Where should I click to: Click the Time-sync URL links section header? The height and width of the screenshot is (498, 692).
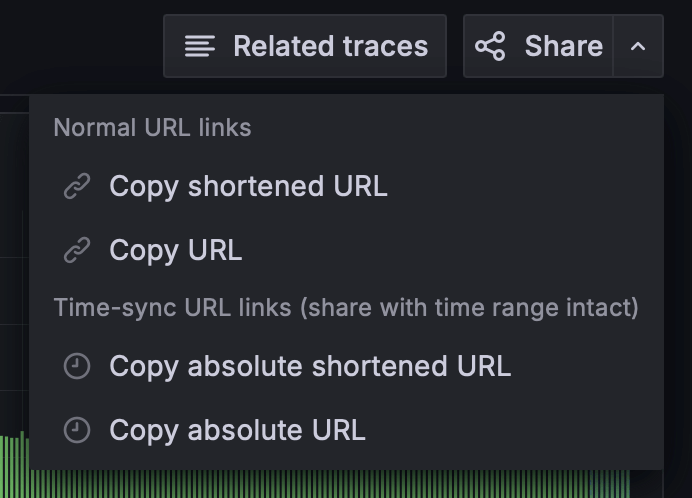point(346,307)
